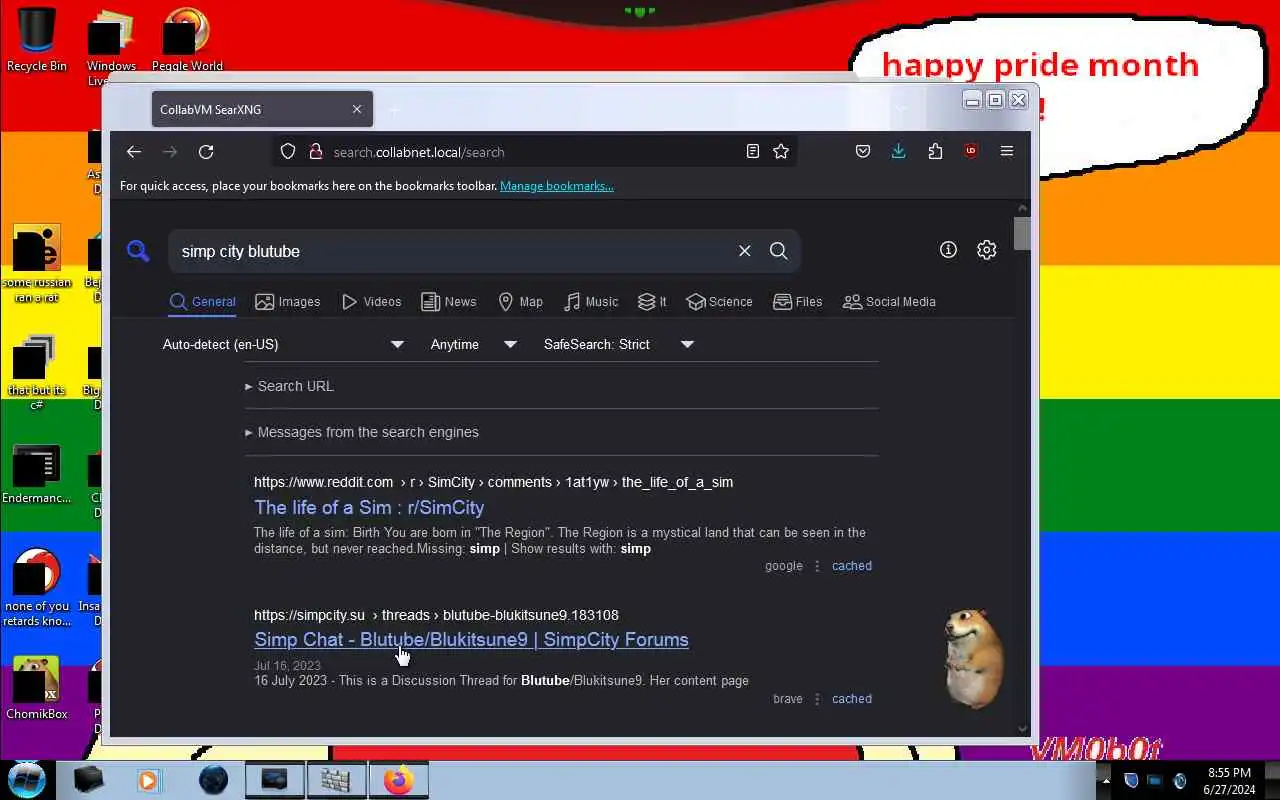
Task: Reload the page with the refresh icon
Action: pyautogui.click(x=206, y=152)
